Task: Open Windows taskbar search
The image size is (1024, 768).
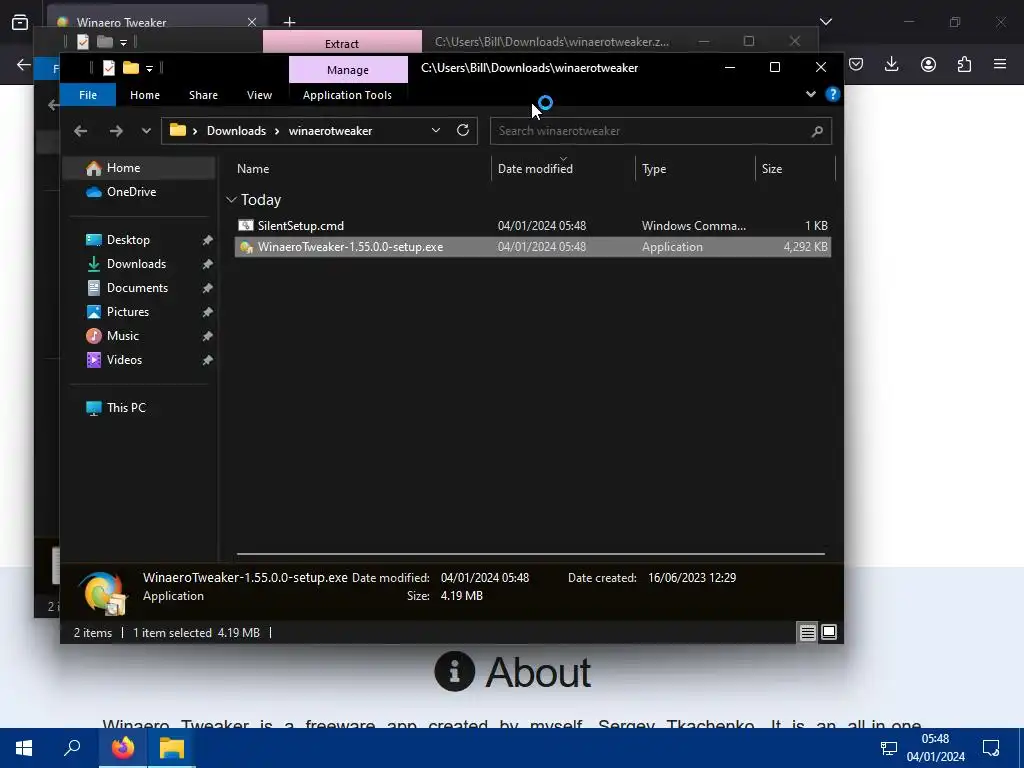Action: tap(72, 748)
